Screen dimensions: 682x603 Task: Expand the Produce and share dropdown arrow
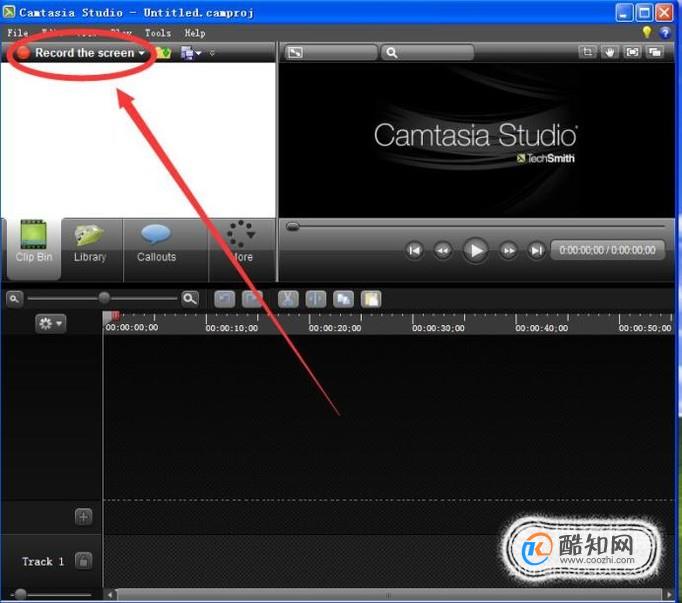click(198, 53)
